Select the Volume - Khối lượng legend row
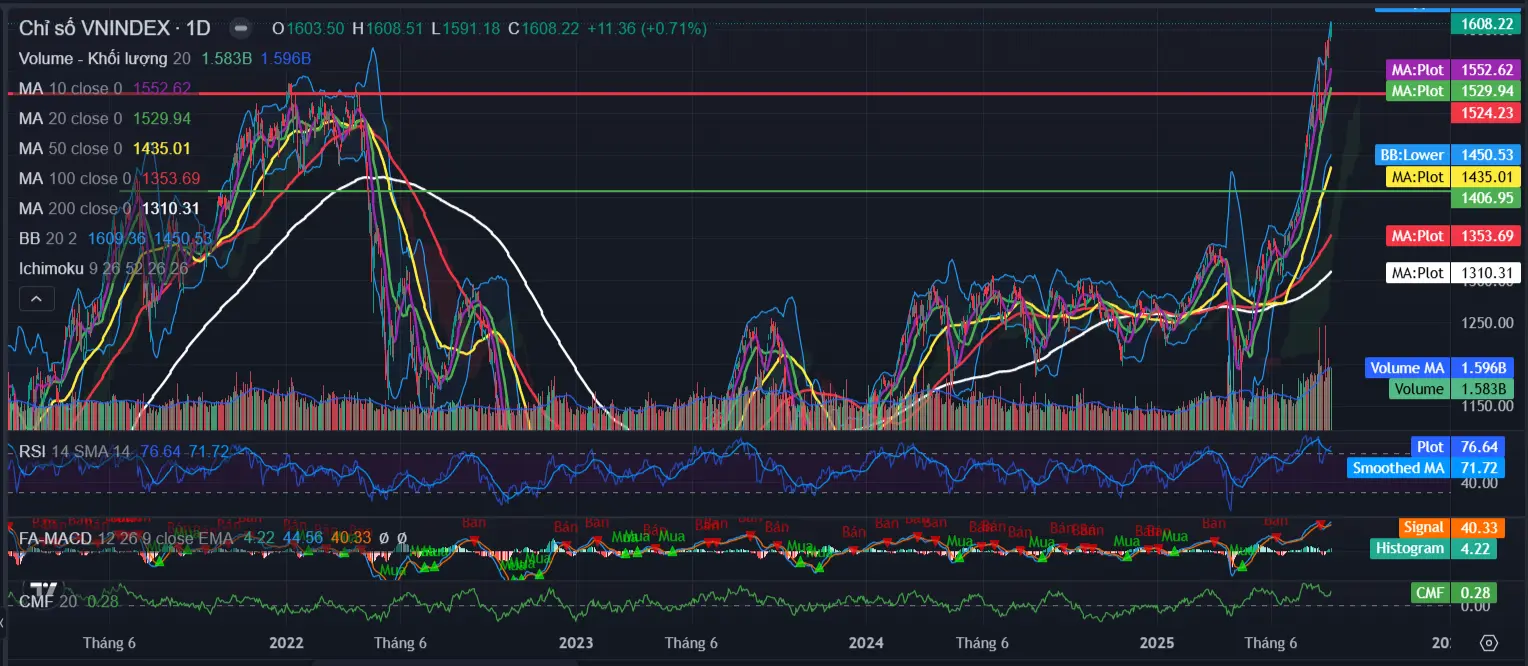Screen dimensions: 1528x666 (165, 59)
